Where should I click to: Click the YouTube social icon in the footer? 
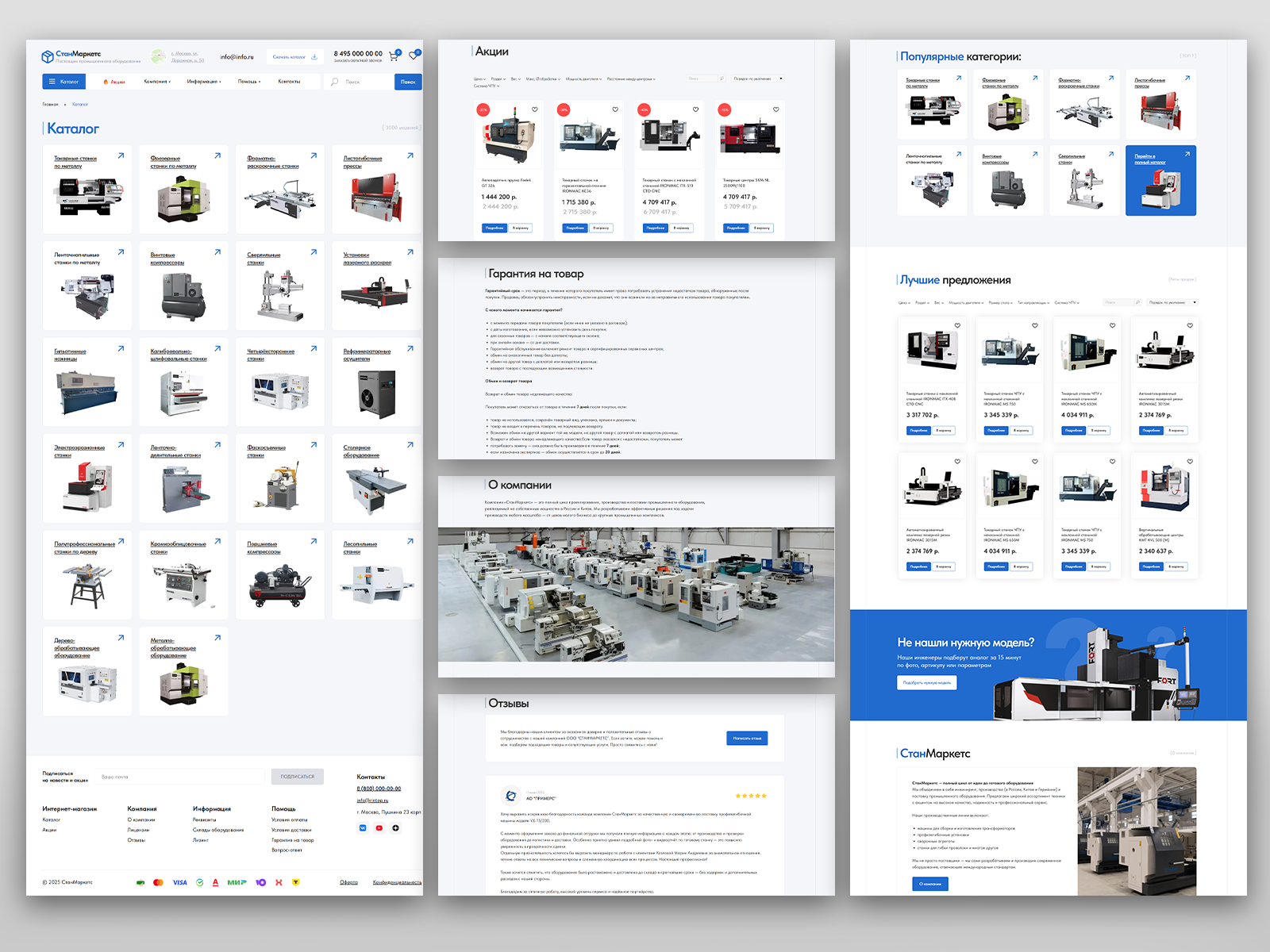[x=379, y=827]
